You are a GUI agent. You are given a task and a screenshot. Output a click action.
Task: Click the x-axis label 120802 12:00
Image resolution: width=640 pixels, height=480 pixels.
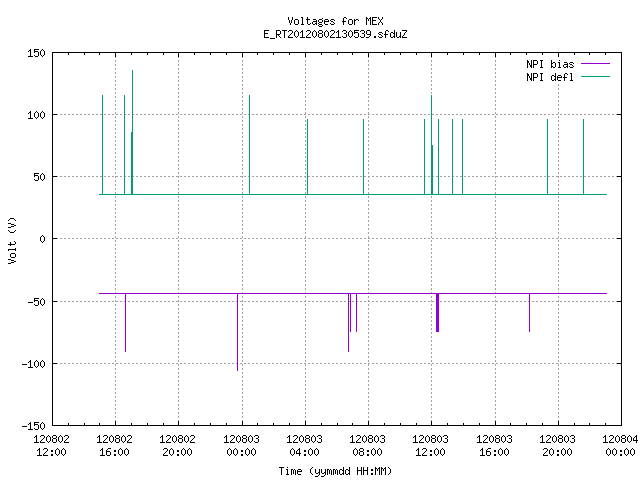pos(51,446)
